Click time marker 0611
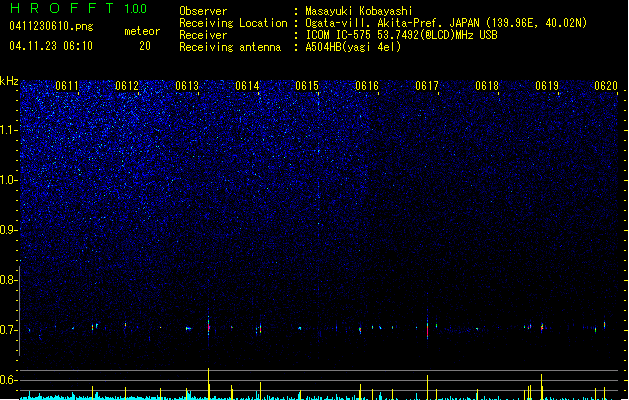This screenshot has width=629, height=400. click(x=67, y=86)
